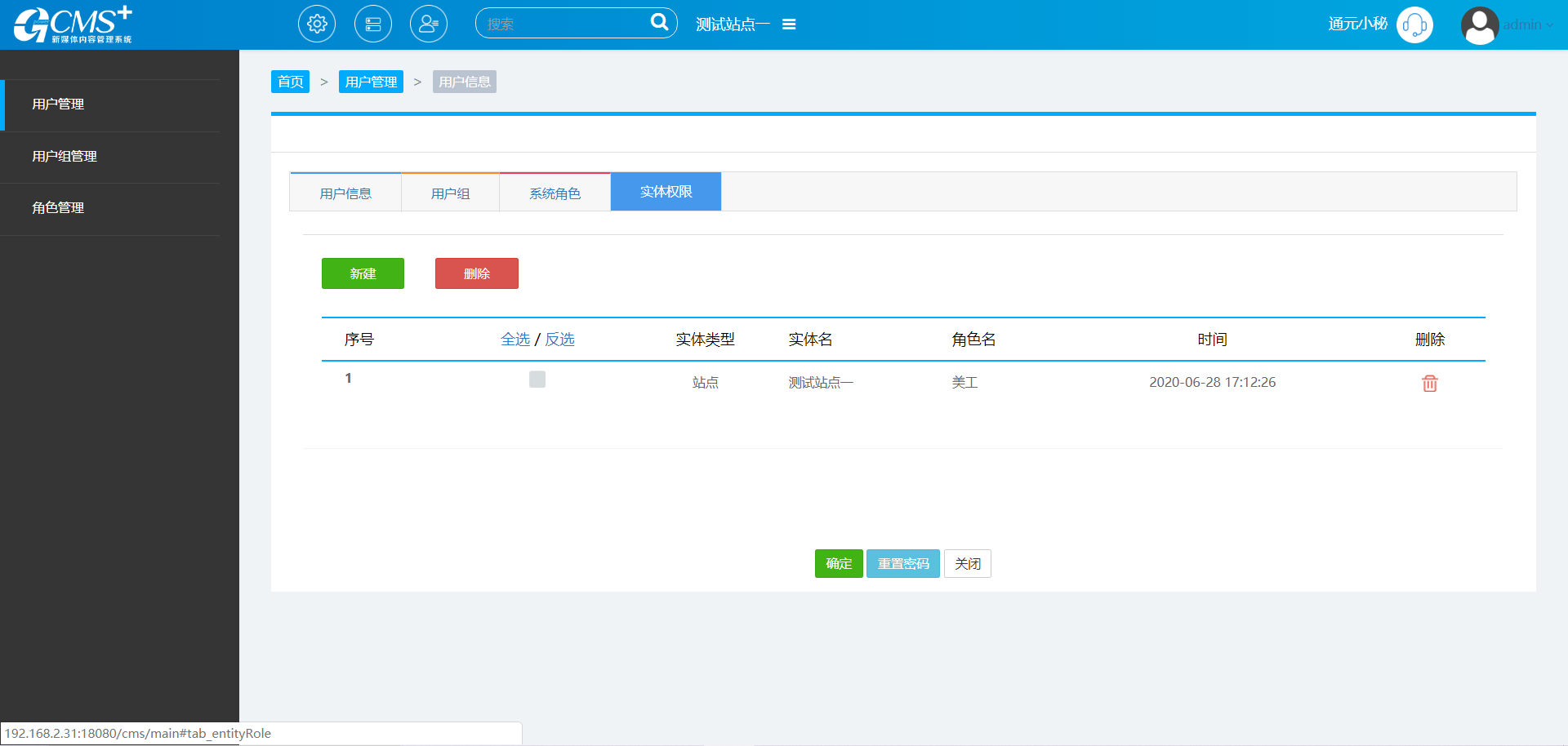The height and width of the screenshot is (746, 1568).
Task: Open the 用户信息 tab
Action: [345, 193]
